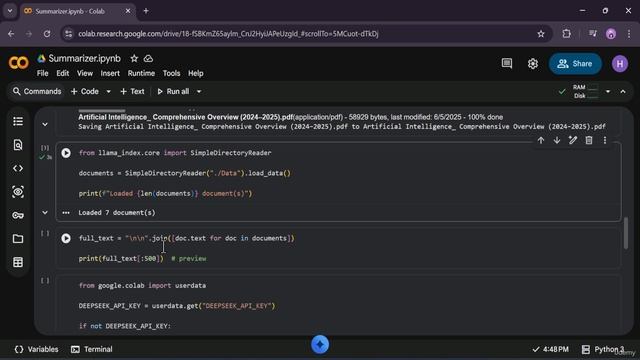
Task: Open Colab settings gear
Action: click(533, 64)
